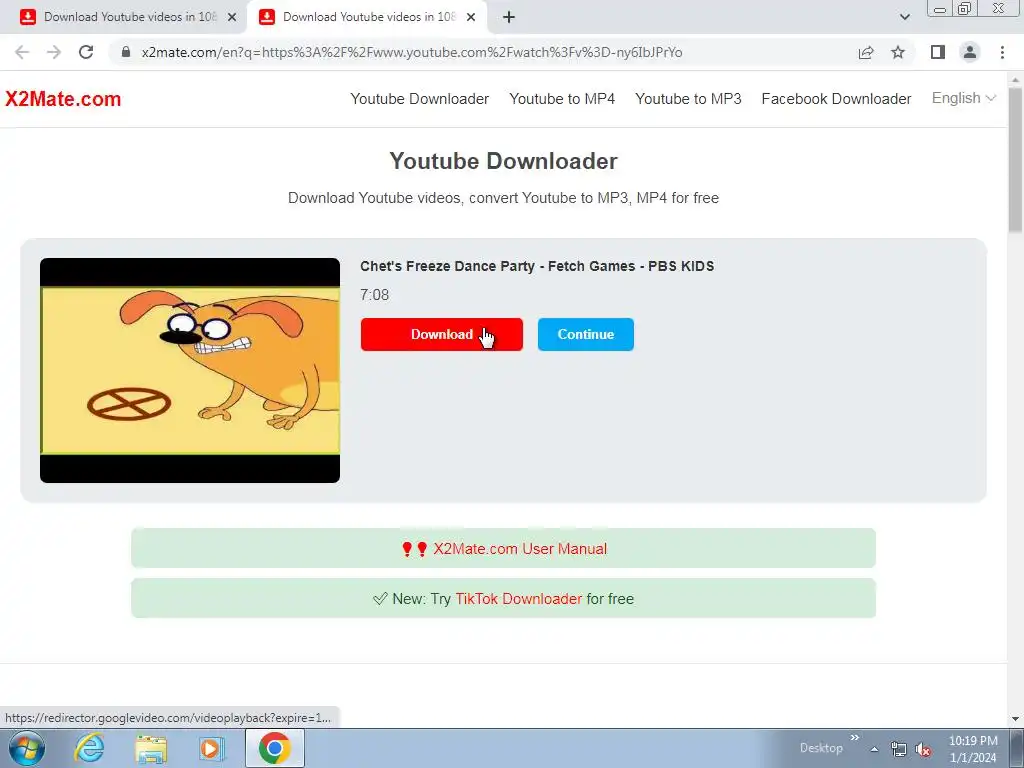1024x768 pixels.
Task: Reload the x2mate page
Action: pos(86,52)
